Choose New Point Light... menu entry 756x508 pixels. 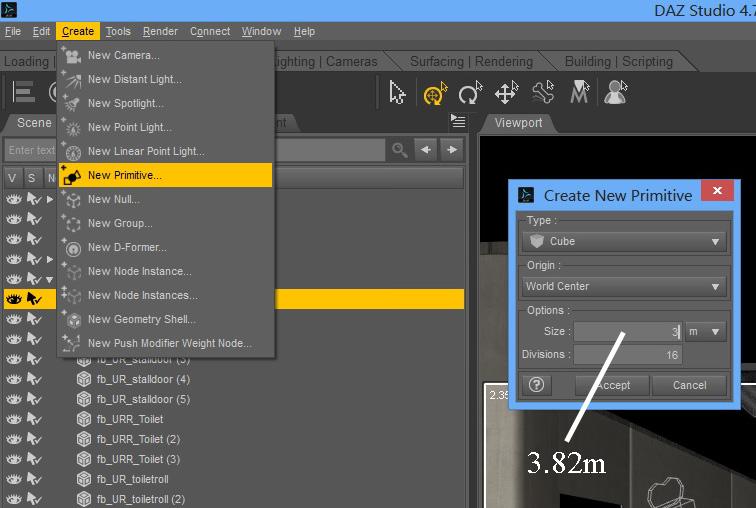[165, 127]
